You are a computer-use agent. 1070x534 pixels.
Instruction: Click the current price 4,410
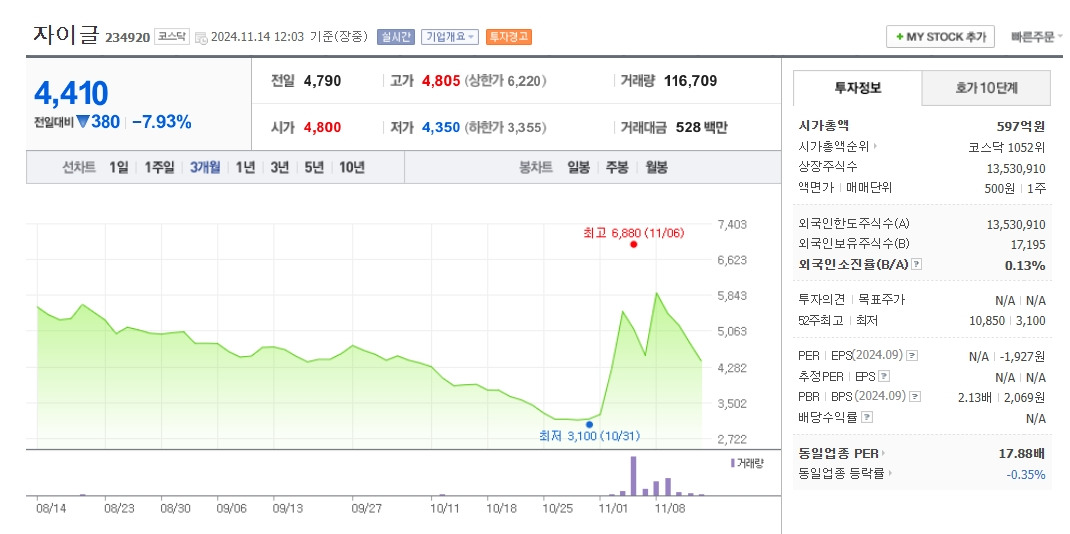pyautogui.click(x=71, y=93)
